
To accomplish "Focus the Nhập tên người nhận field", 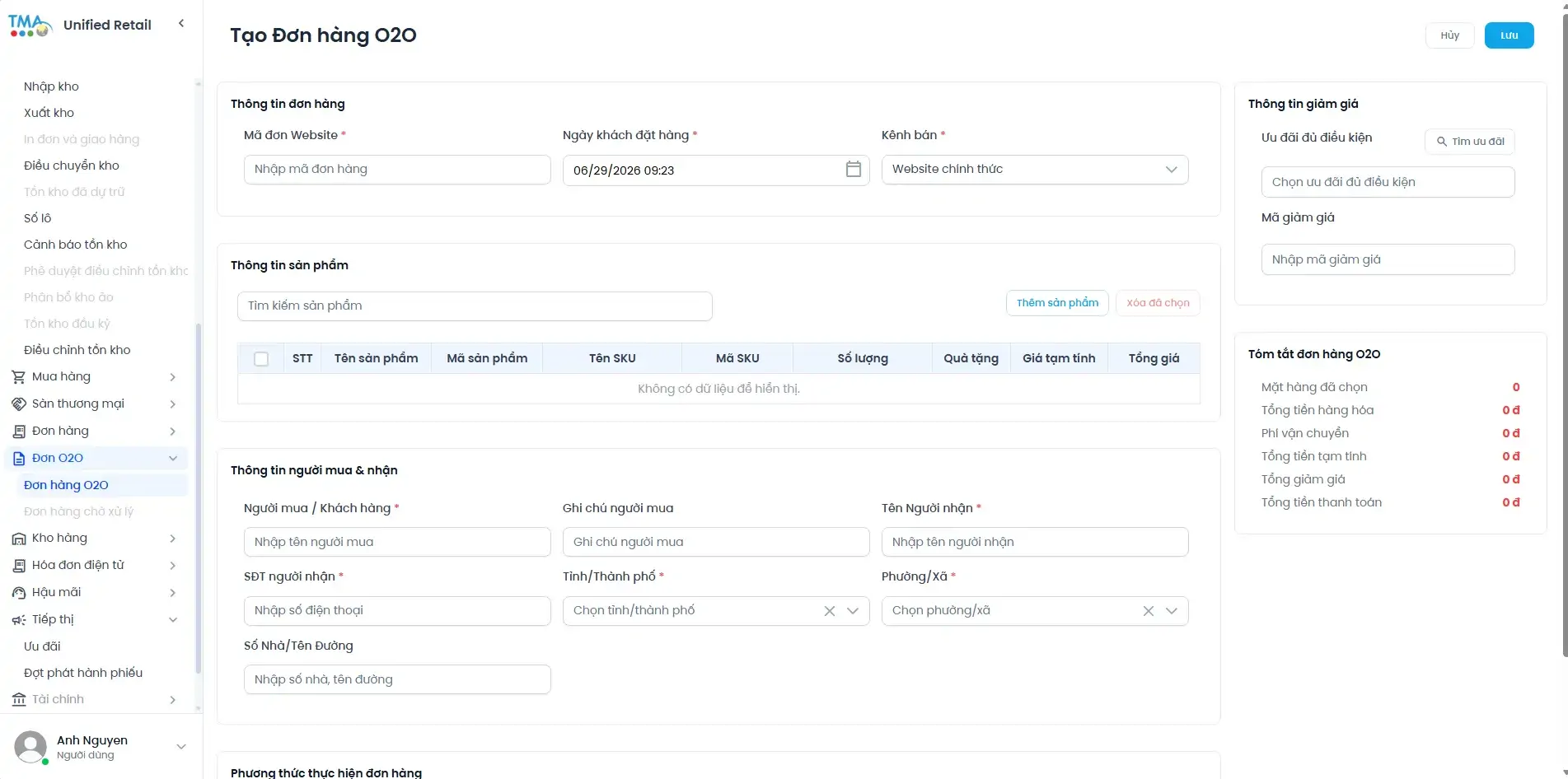I will pyautogui.click(x=1035, y=542).
